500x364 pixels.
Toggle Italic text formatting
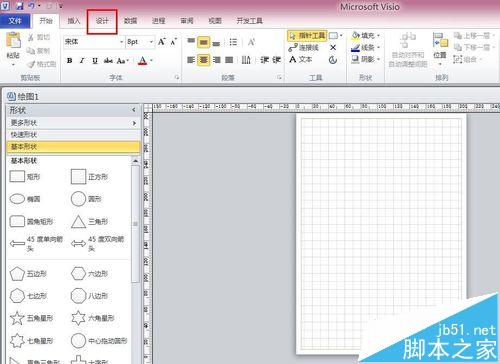pos(82,60)
